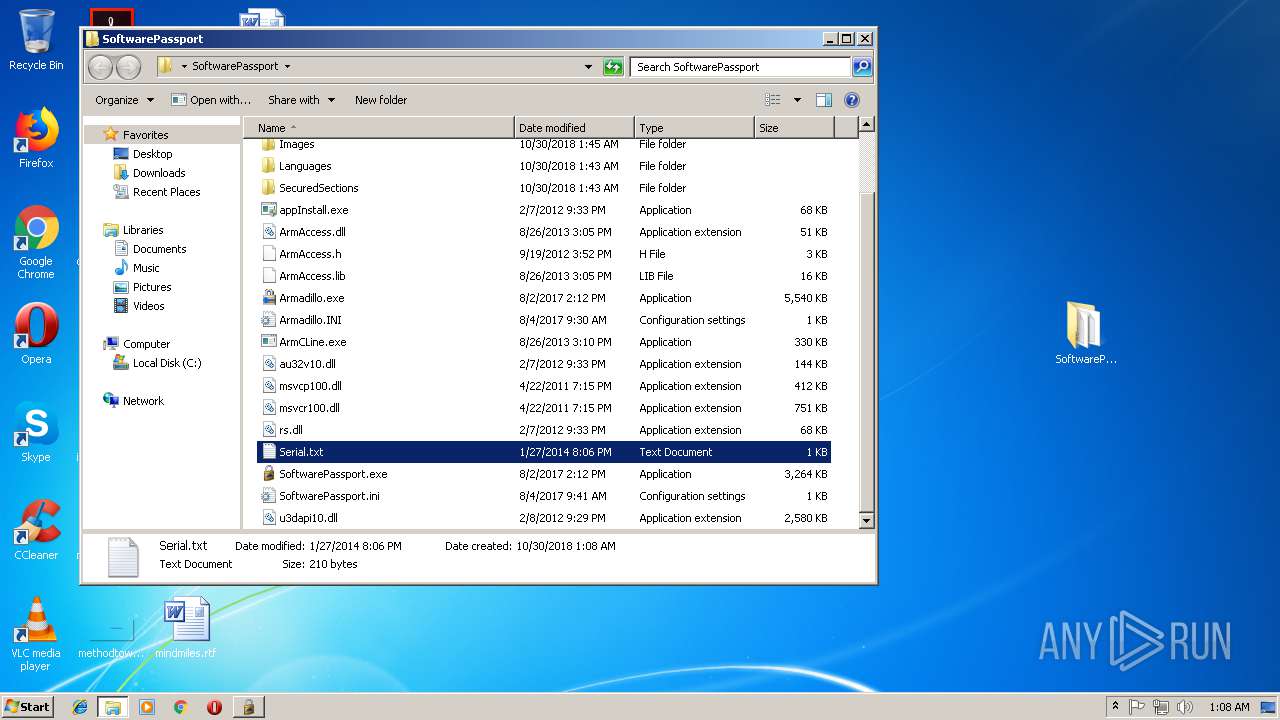Open VLC media player desktop icon

(36, 634)
